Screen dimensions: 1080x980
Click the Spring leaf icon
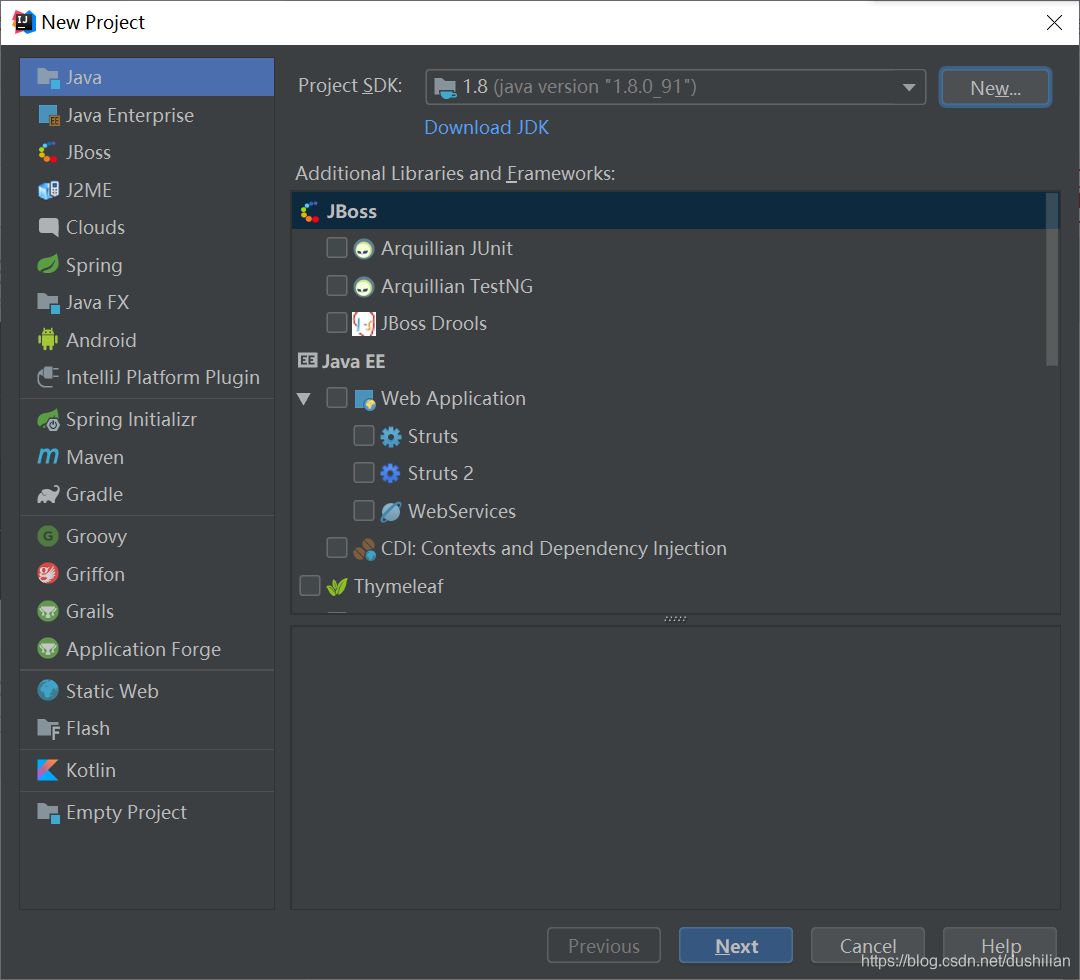48,265
